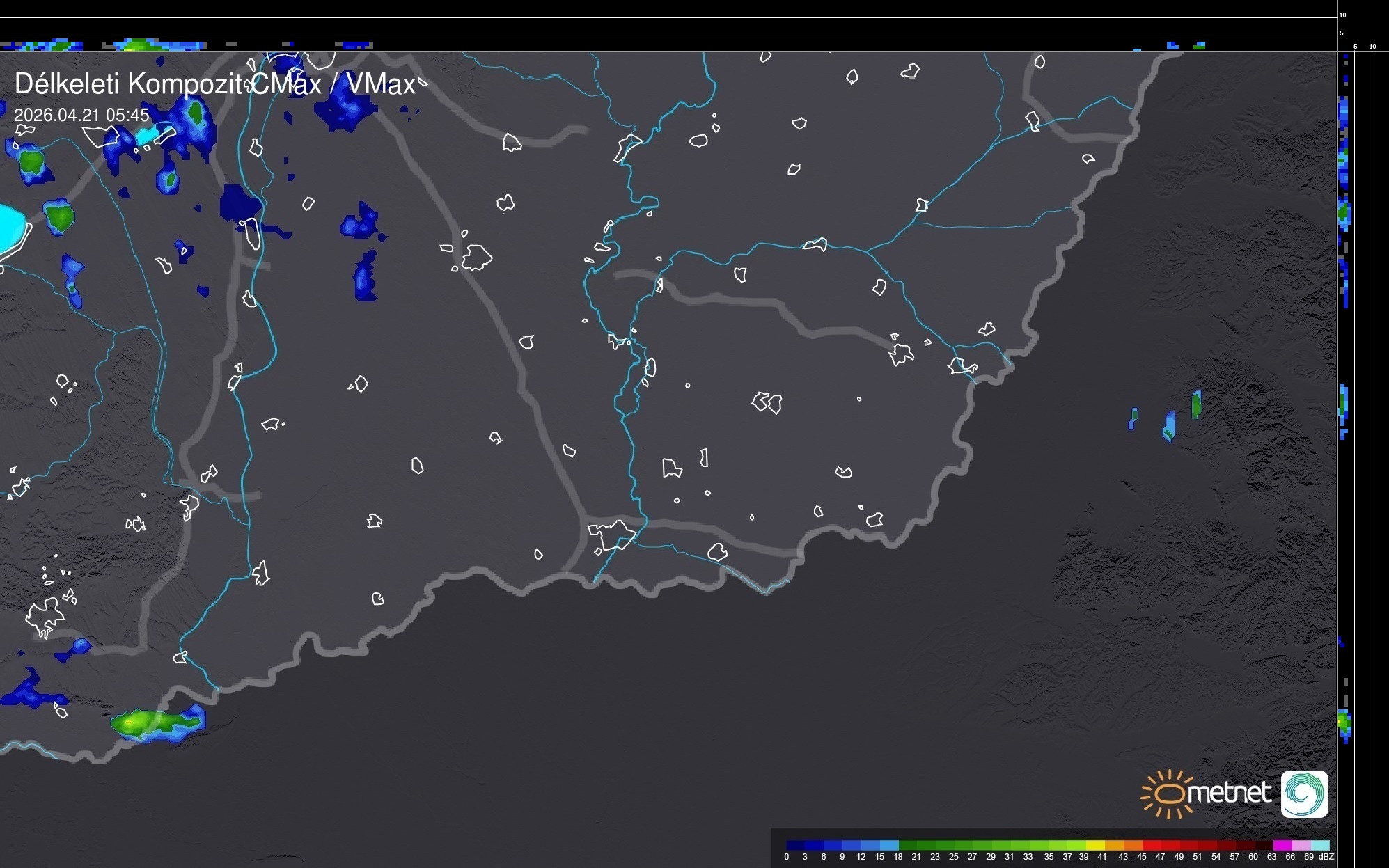Pick the darkest navy 0 dBZ swatch
This screenshot has height=868, width=1389.
(x=796, y=845)
